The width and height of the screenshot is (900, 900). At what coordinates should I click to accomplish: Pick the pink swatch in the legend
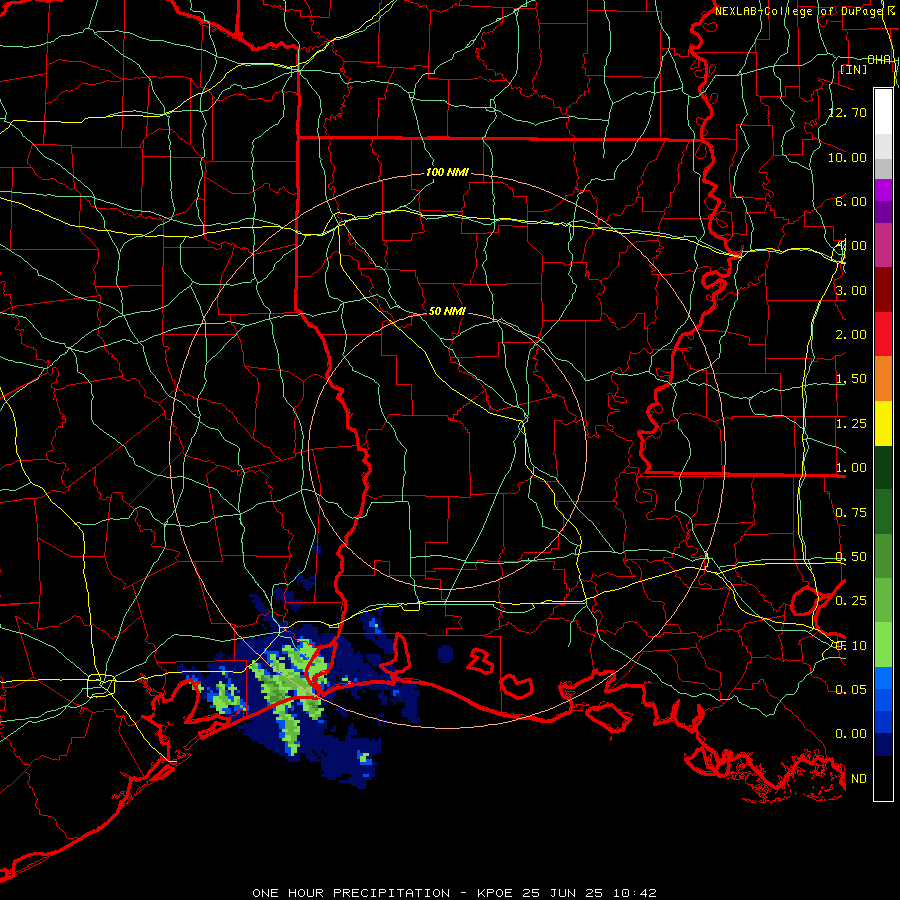tap(883, 245)
